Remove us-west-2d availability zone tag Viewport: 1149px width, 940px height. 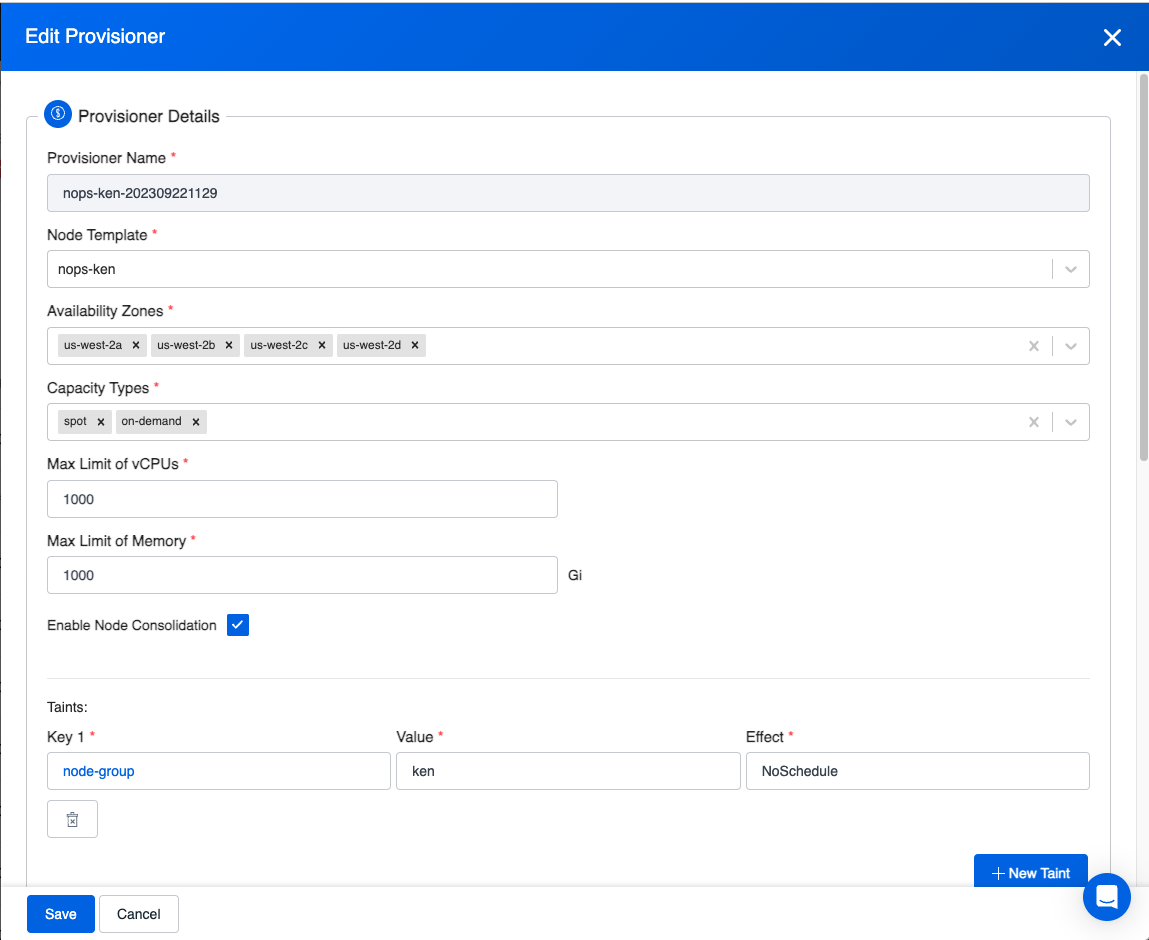click(x=415, y=345)
